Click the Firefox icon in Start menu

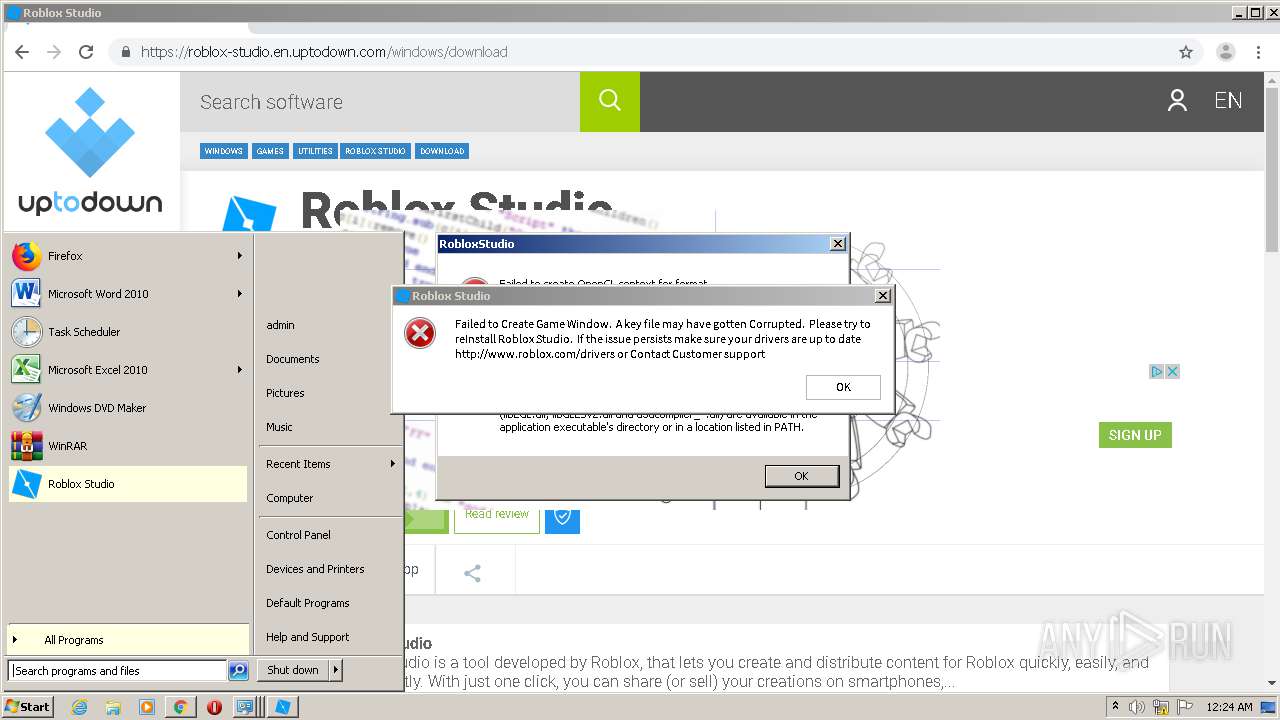click(26, 256)
